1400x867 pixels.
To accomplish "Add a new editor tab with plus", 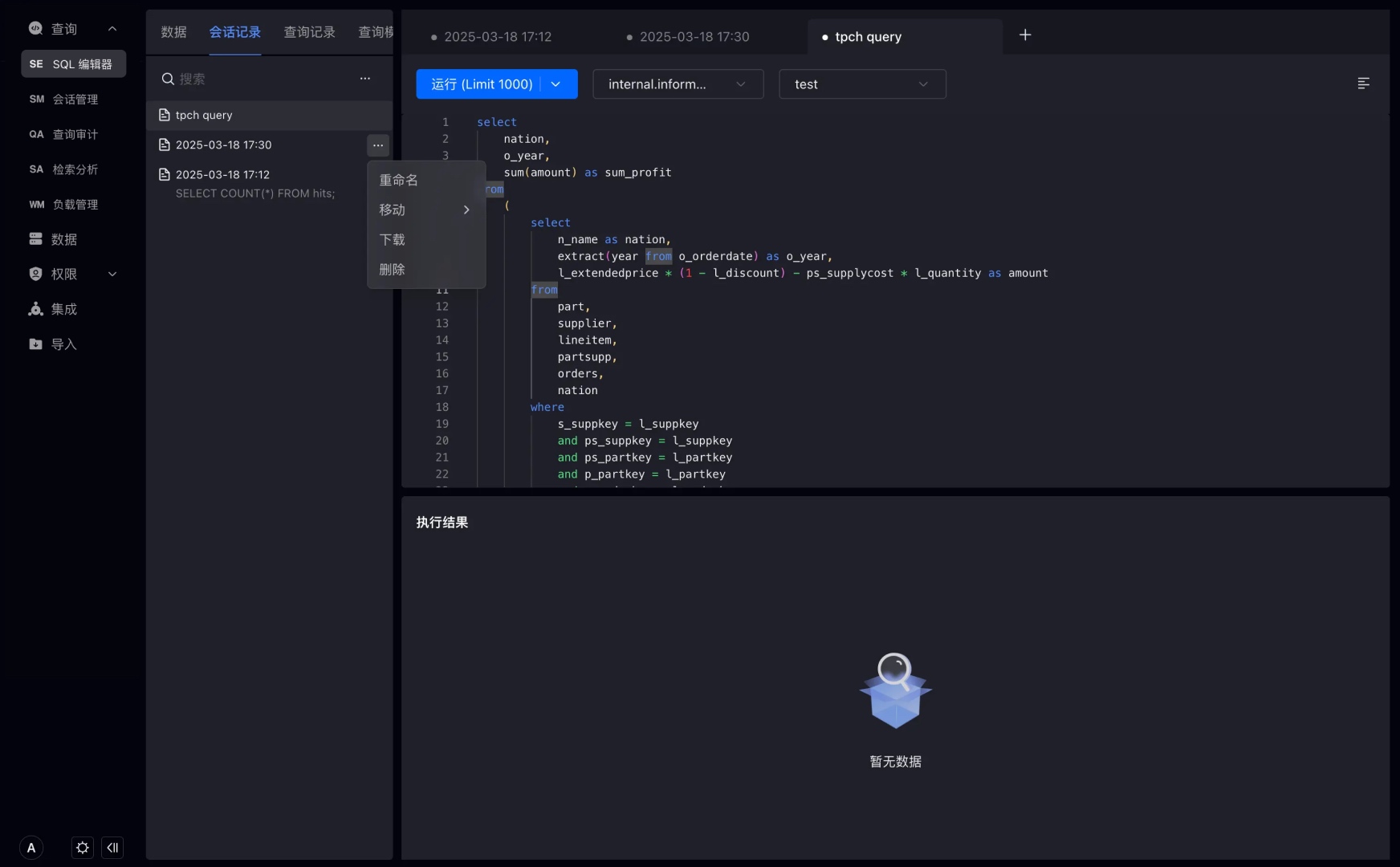I will tap(1025, 35).
